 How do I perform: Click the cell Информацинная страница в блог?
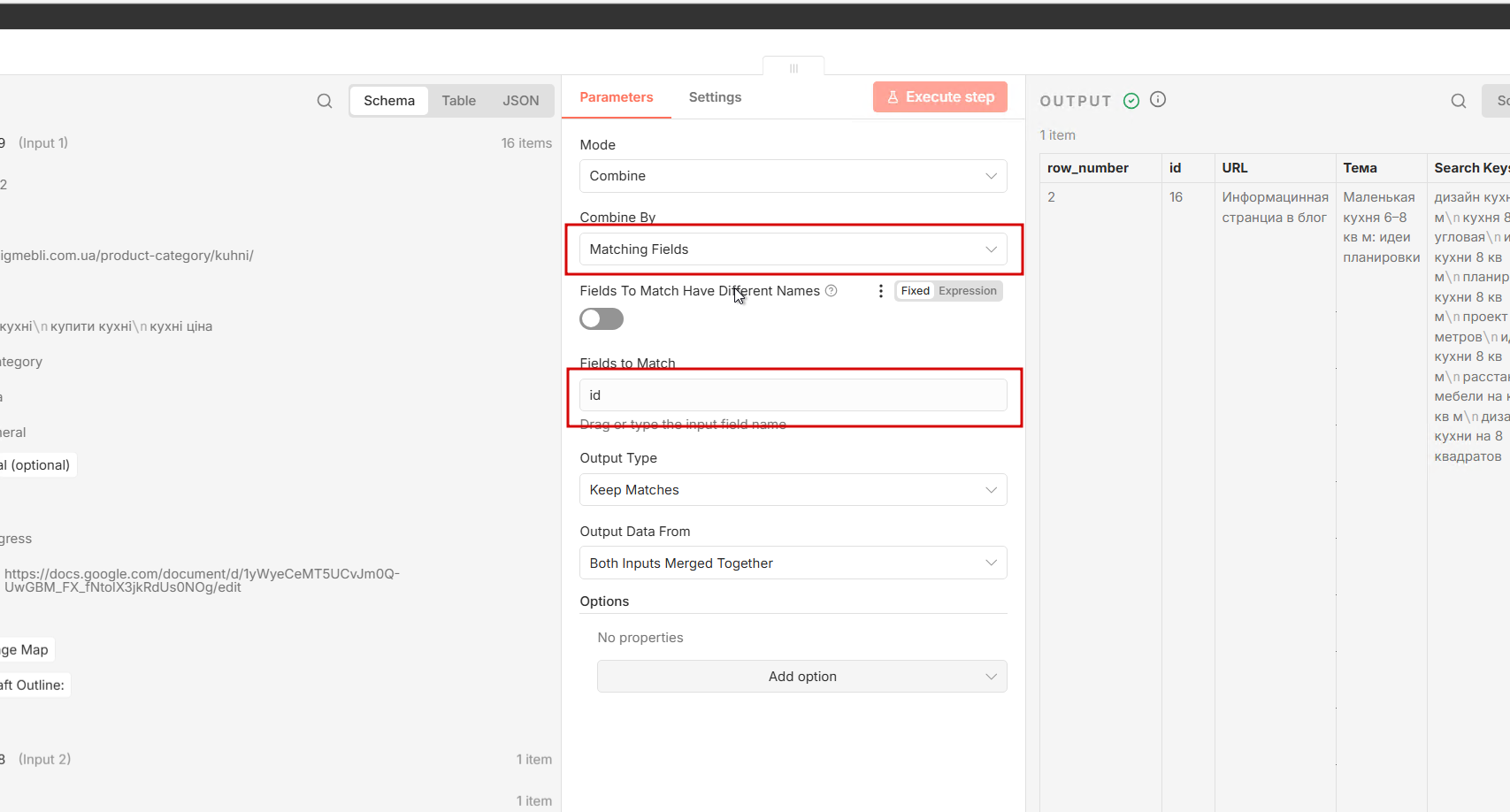[x=1275, y=207]
